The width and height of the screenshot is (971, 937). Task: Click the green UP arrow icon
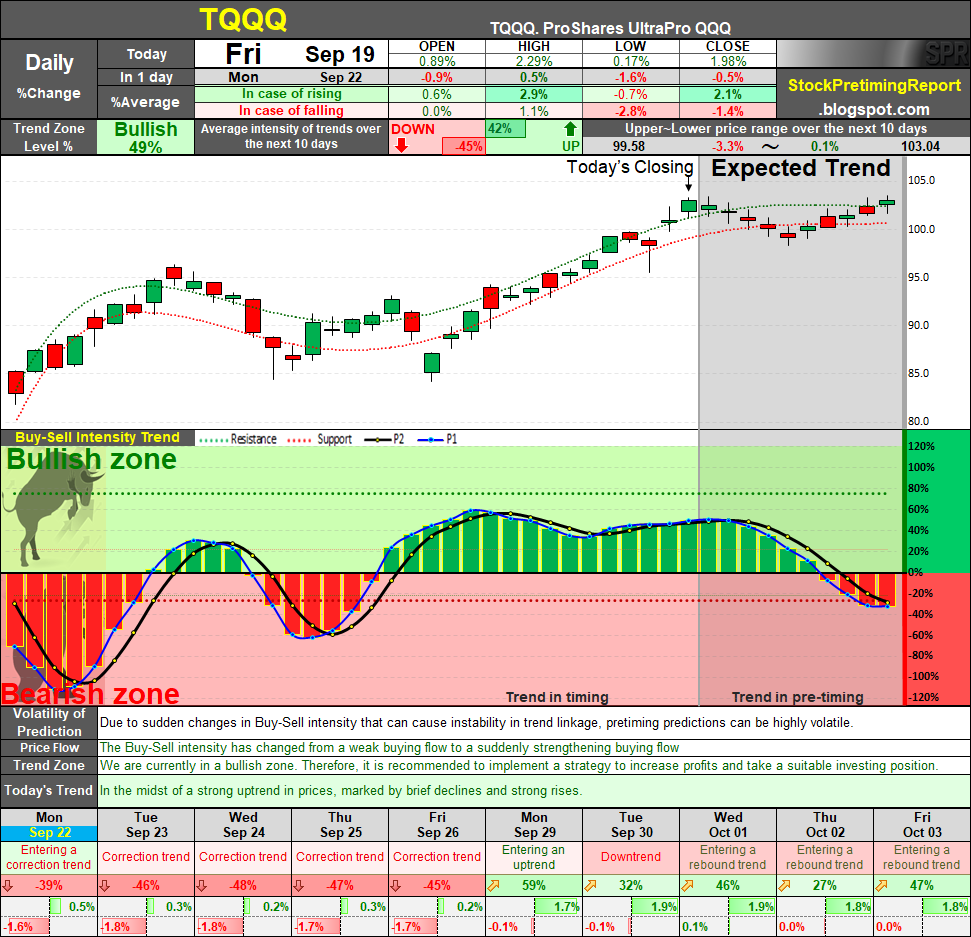[x=570, y=129]
